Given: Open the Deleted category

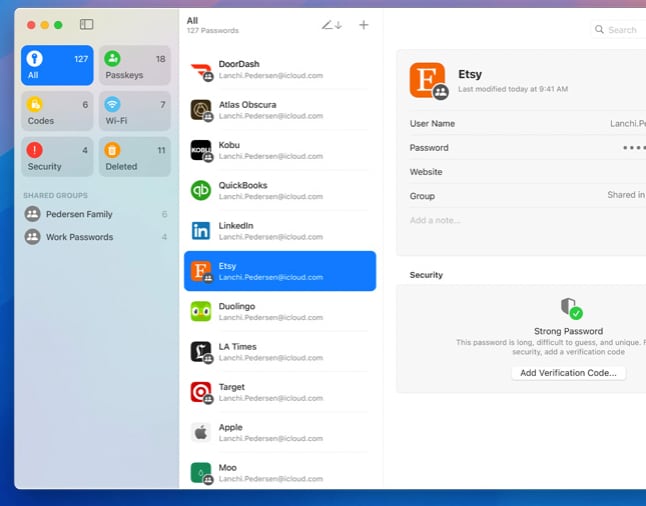Looking at the screenshot, I should click(x=135, y=157).
